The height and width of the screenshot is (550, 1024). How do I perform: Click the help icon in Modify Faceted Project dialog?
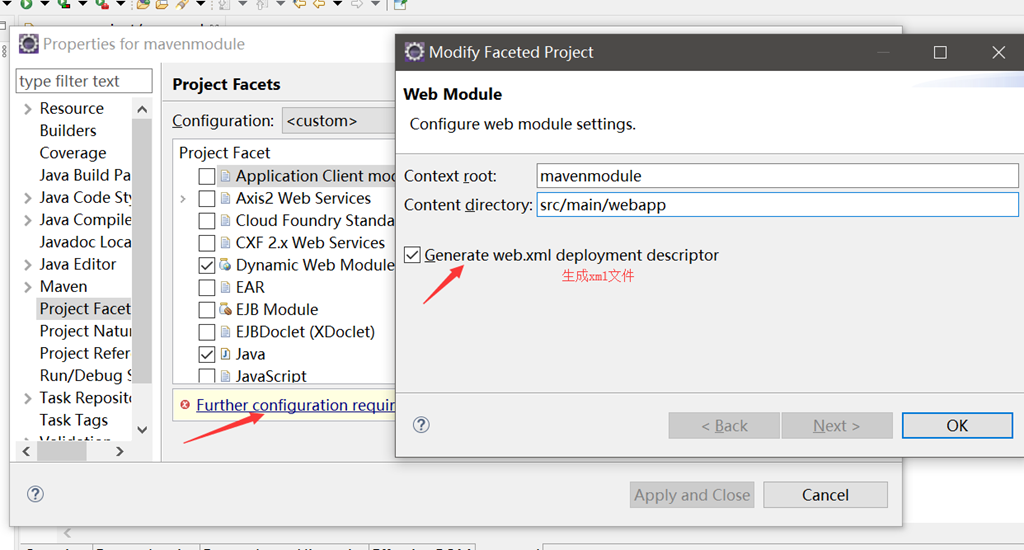[421, 425]
